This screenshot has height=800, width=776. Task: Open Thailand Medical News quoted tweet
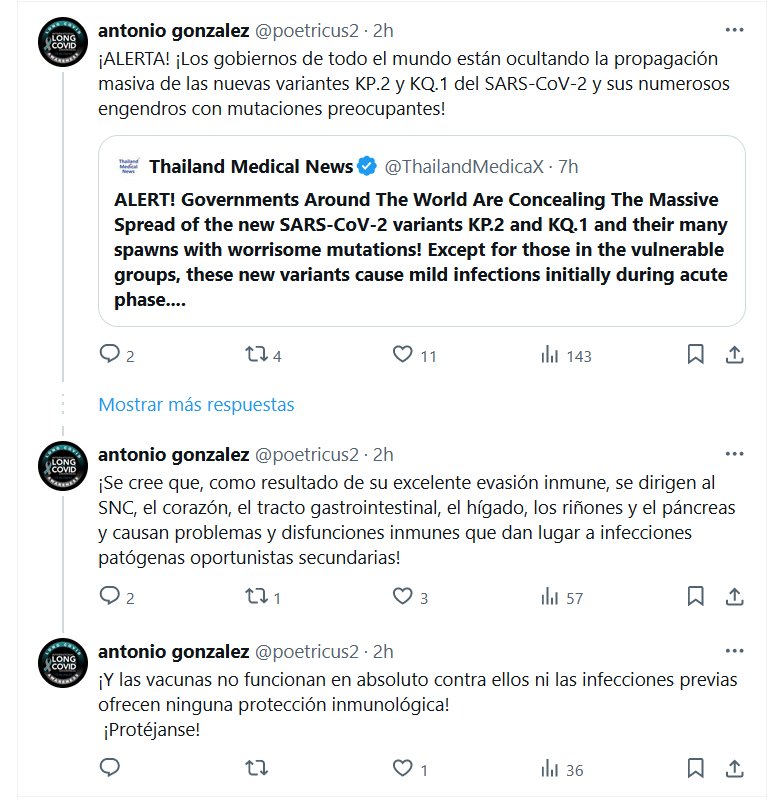[421, 245]
